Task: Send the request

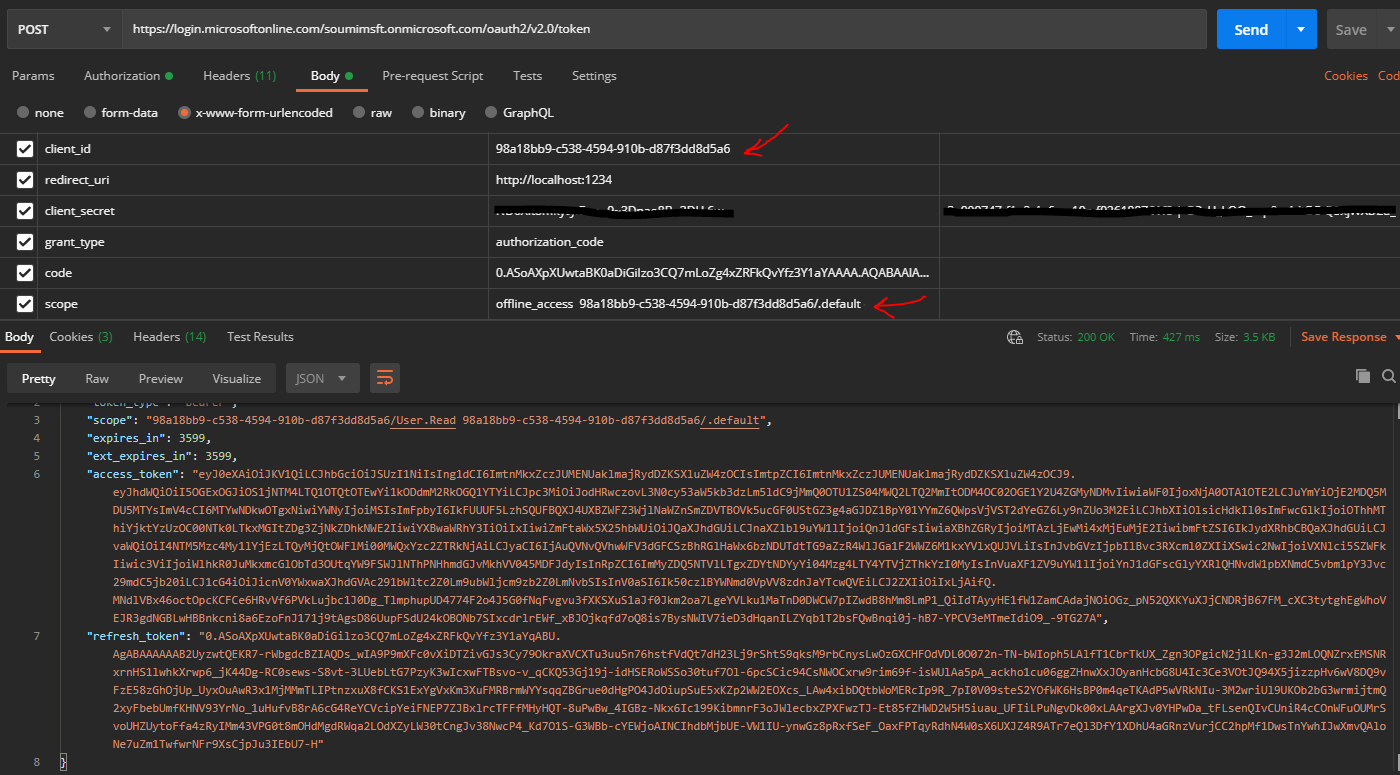Action: [1250, 29]
